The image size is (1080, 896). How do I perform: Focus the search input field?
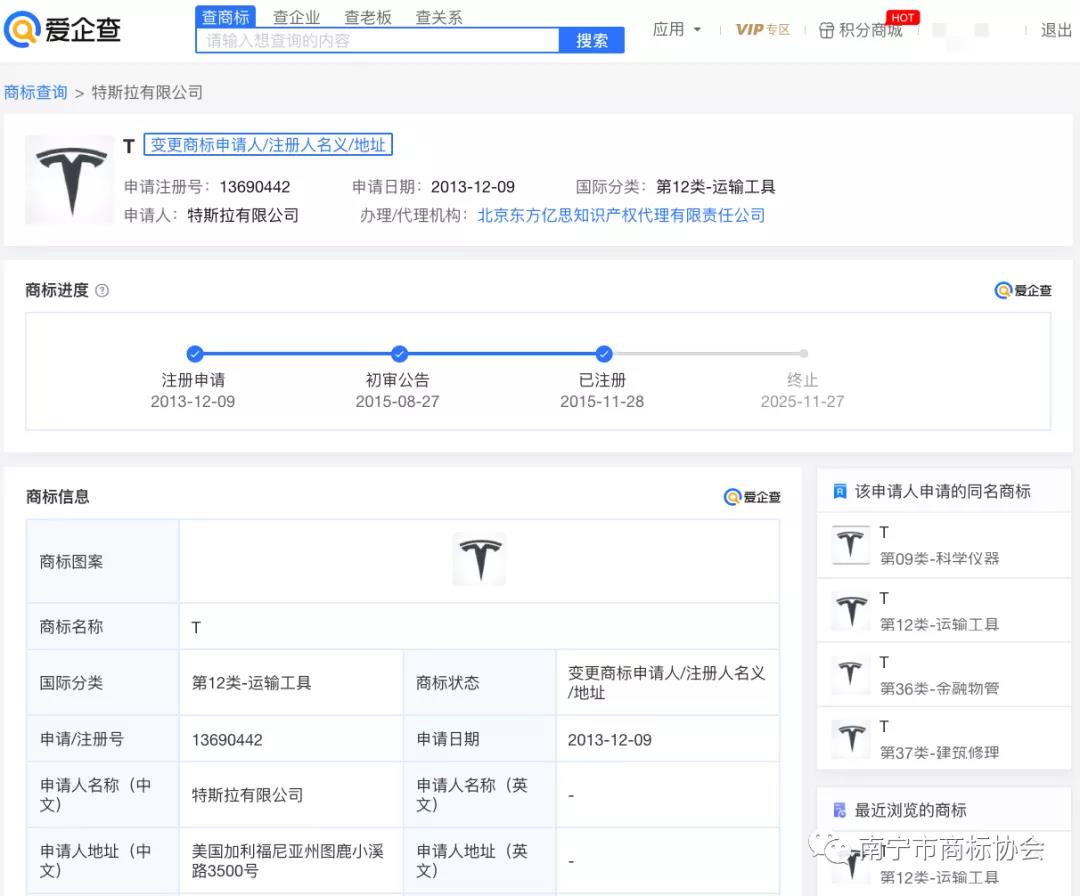click(x=377, y=41)
